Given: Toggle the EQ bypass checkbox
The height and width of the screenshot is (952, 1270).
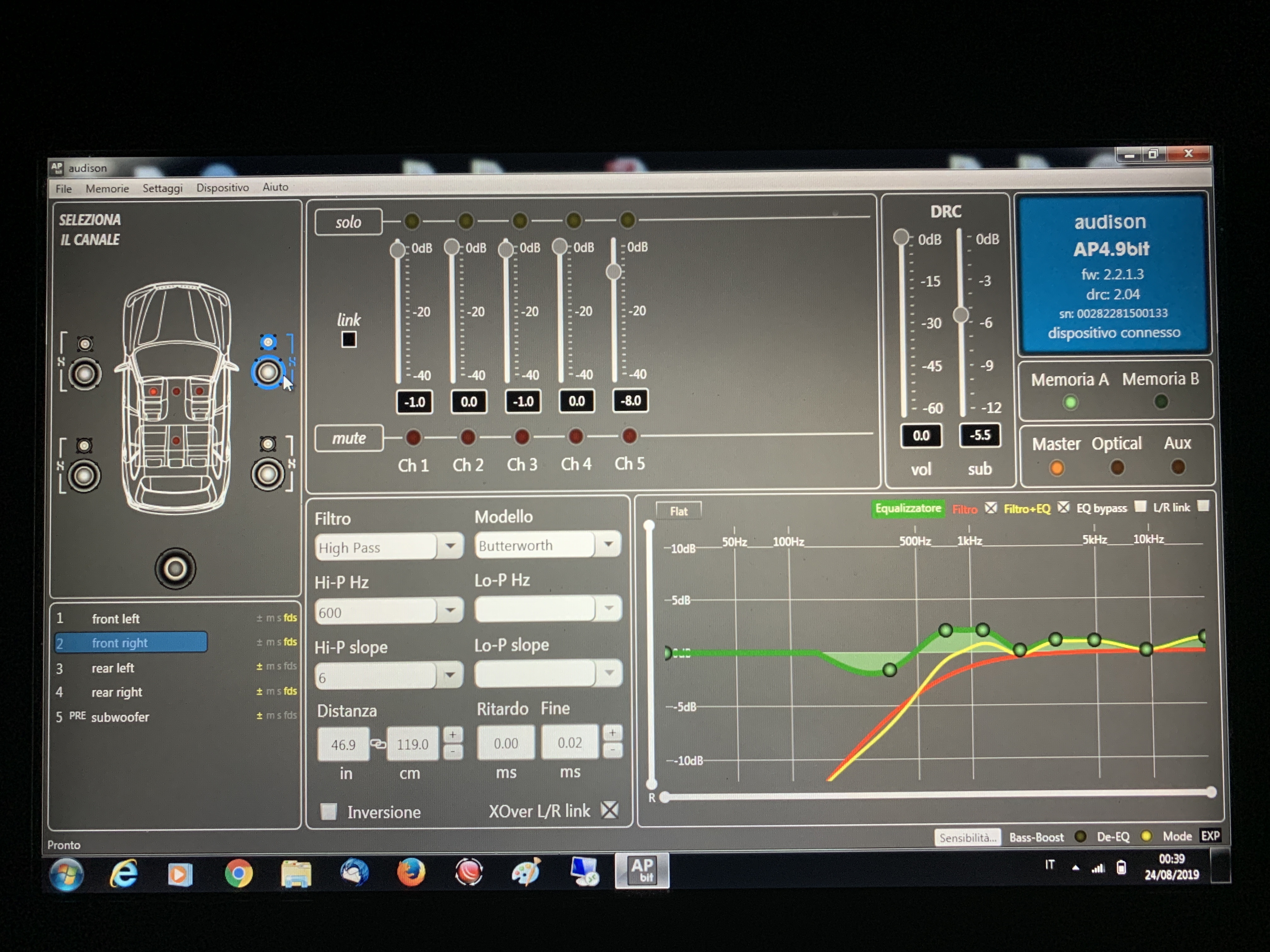Looking at the screenshot, I should point(1140,506).
